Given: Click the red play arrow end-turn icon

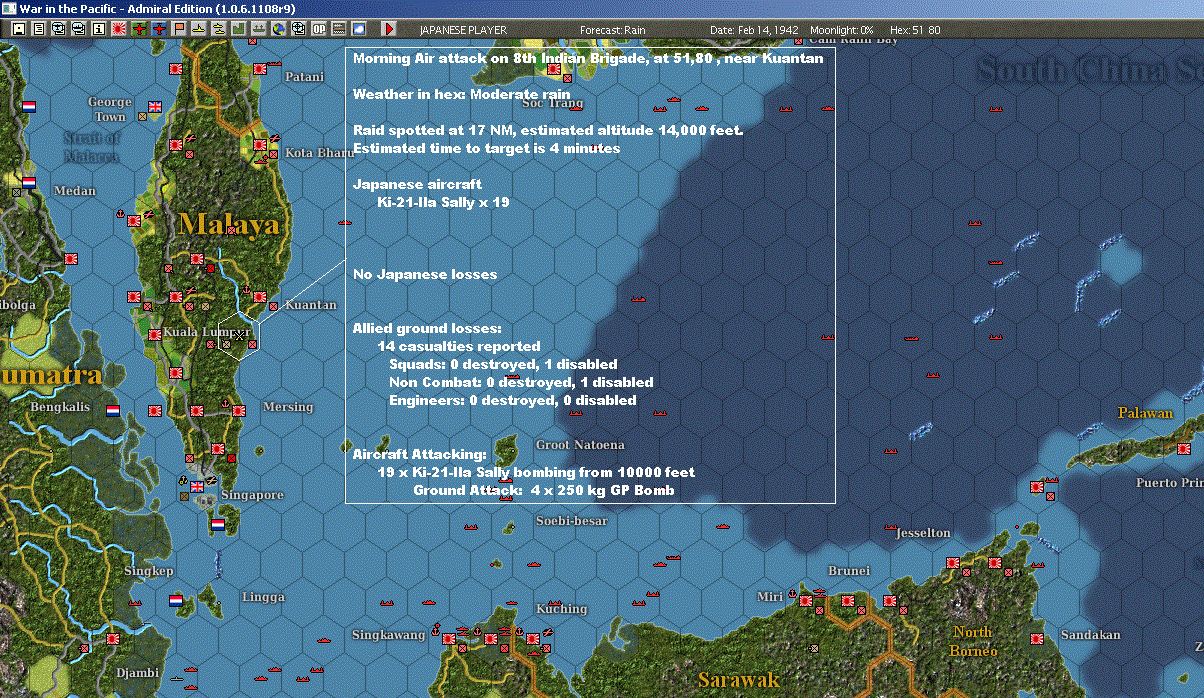Looking at the screenshot, I should 389,29.
